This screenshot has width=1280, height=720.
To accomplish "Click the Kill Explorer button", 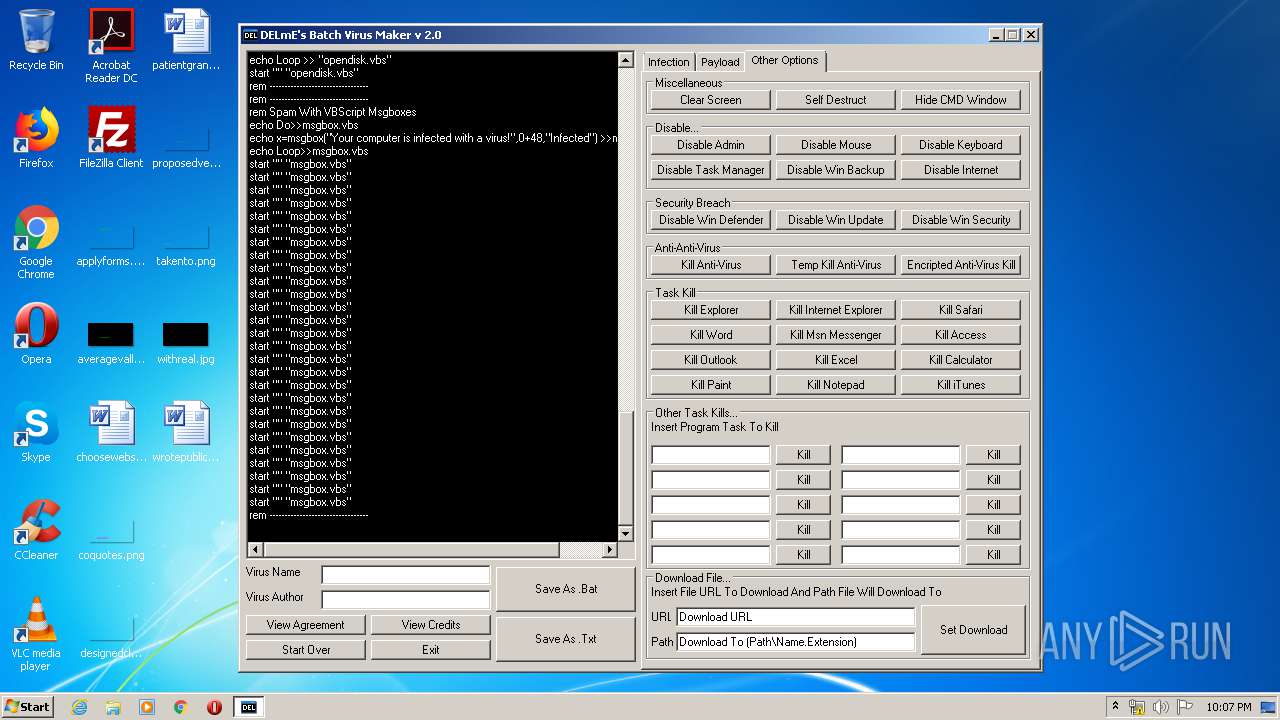I will point(711,310).
